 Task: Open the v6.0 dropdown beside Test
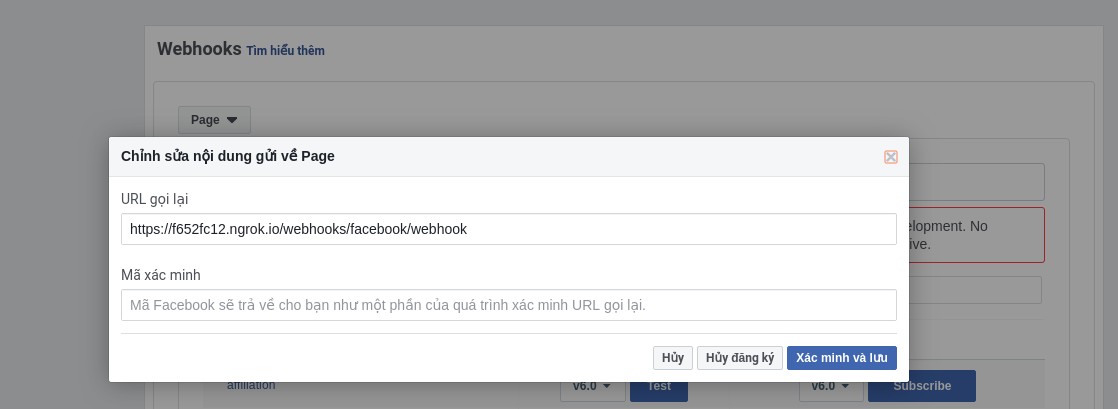(x=591, y=387)
